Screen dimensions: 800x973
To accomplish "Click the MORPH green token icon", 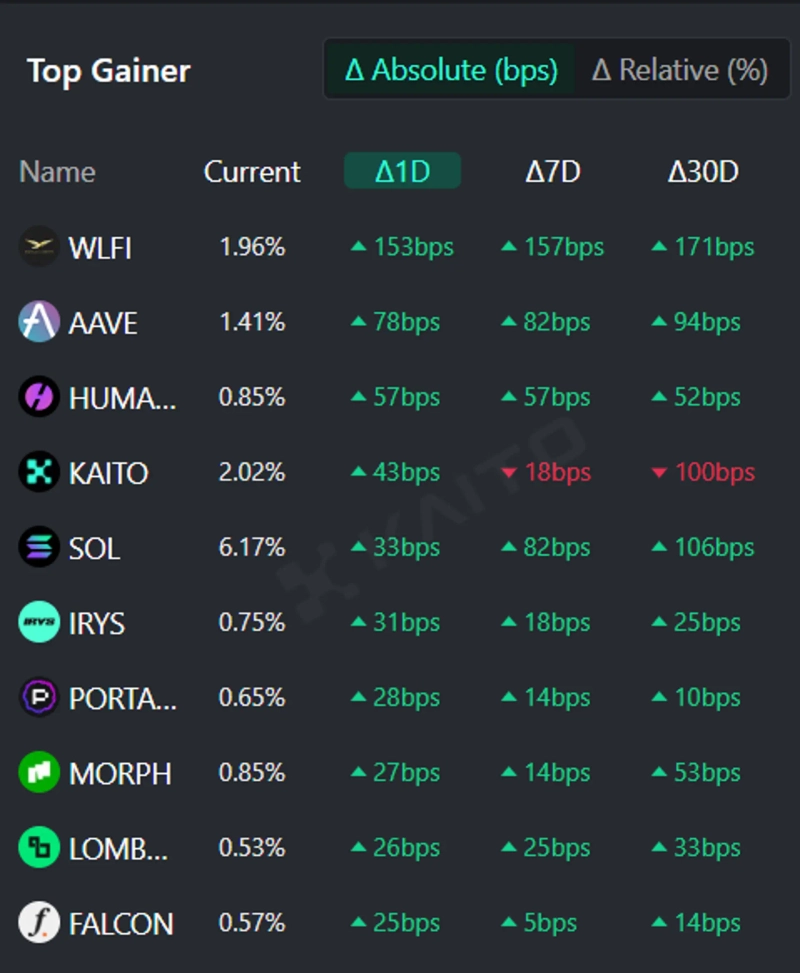I will pyautogui.click(x=39, y=772).
